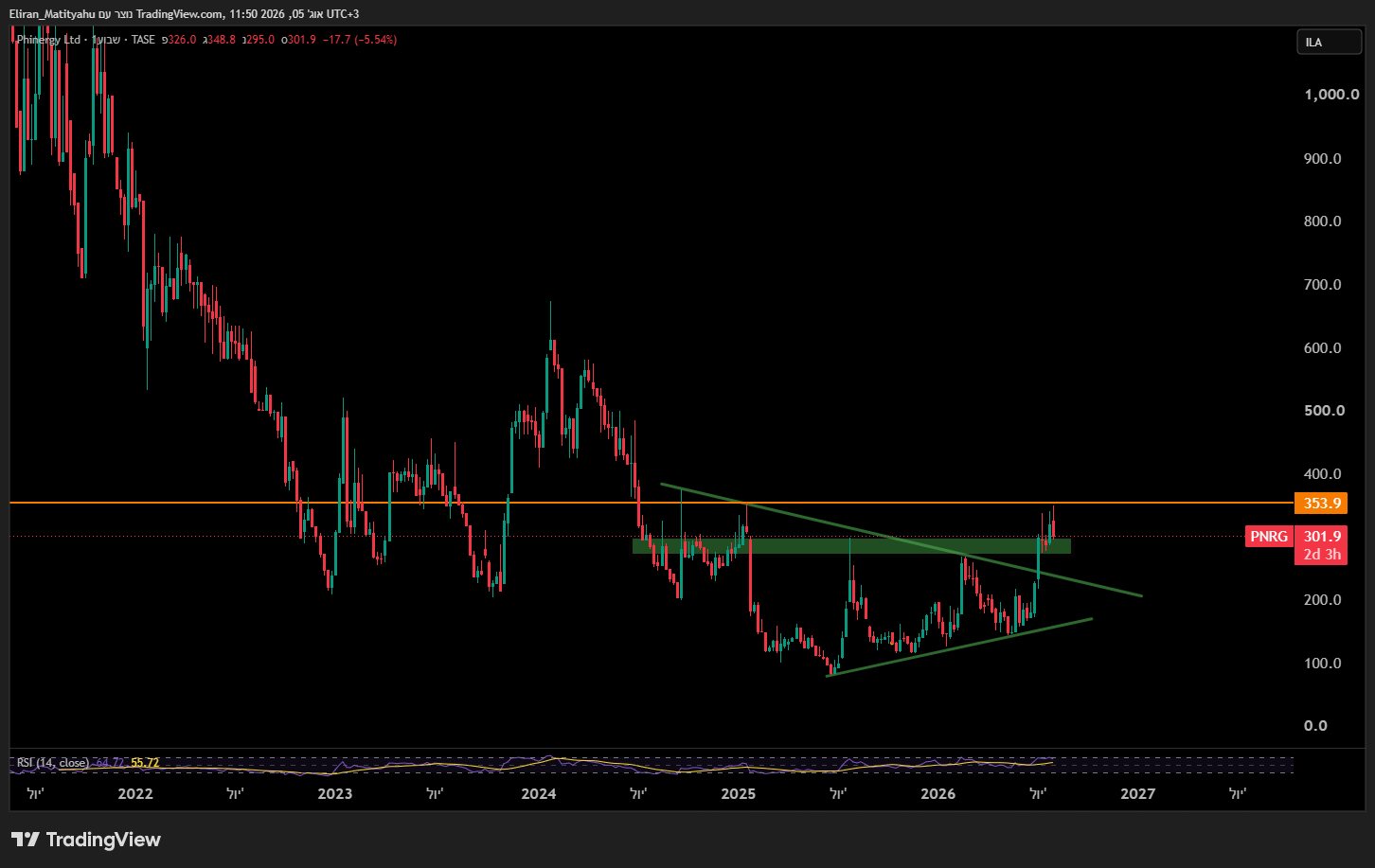
Task: Click the TASE exchange label in the legend
Action: 142,40
